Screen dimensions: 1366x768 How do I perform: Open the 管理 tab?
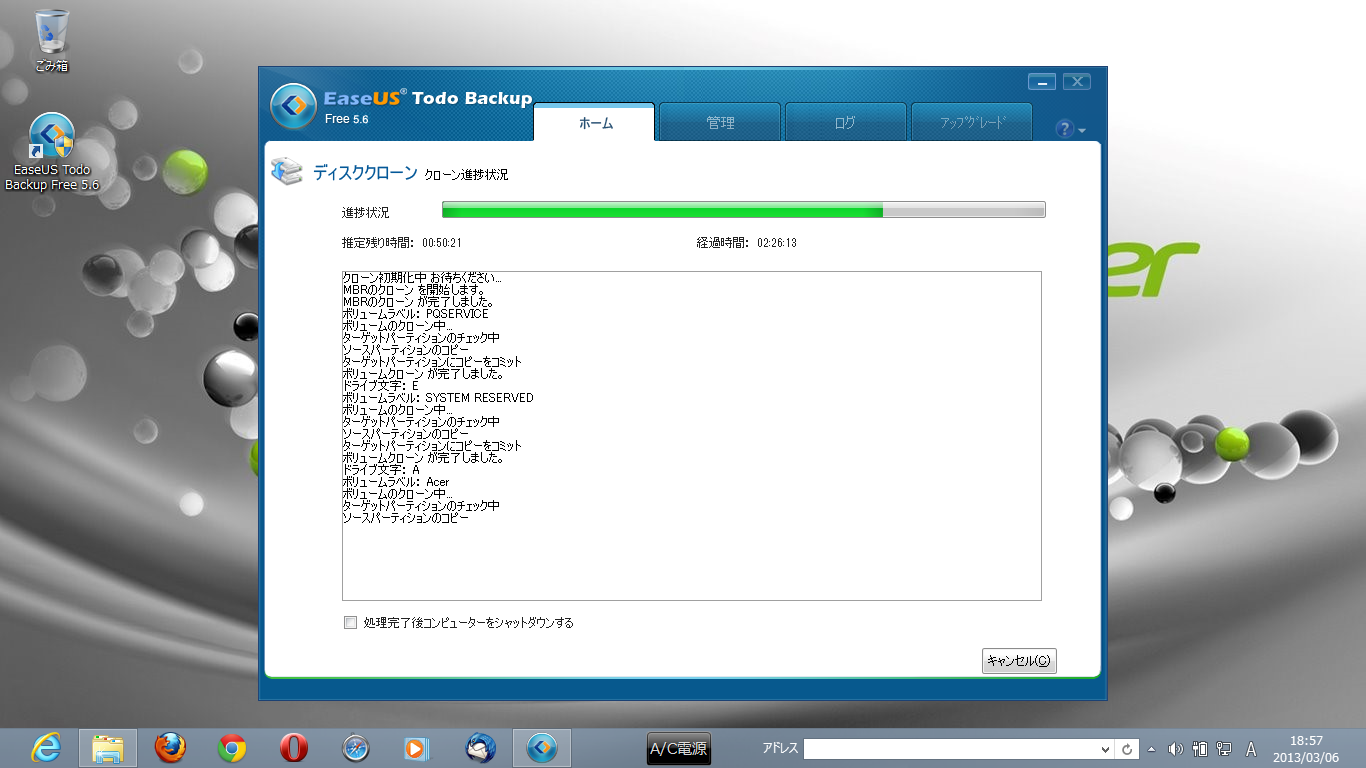(x=720, y=123)
